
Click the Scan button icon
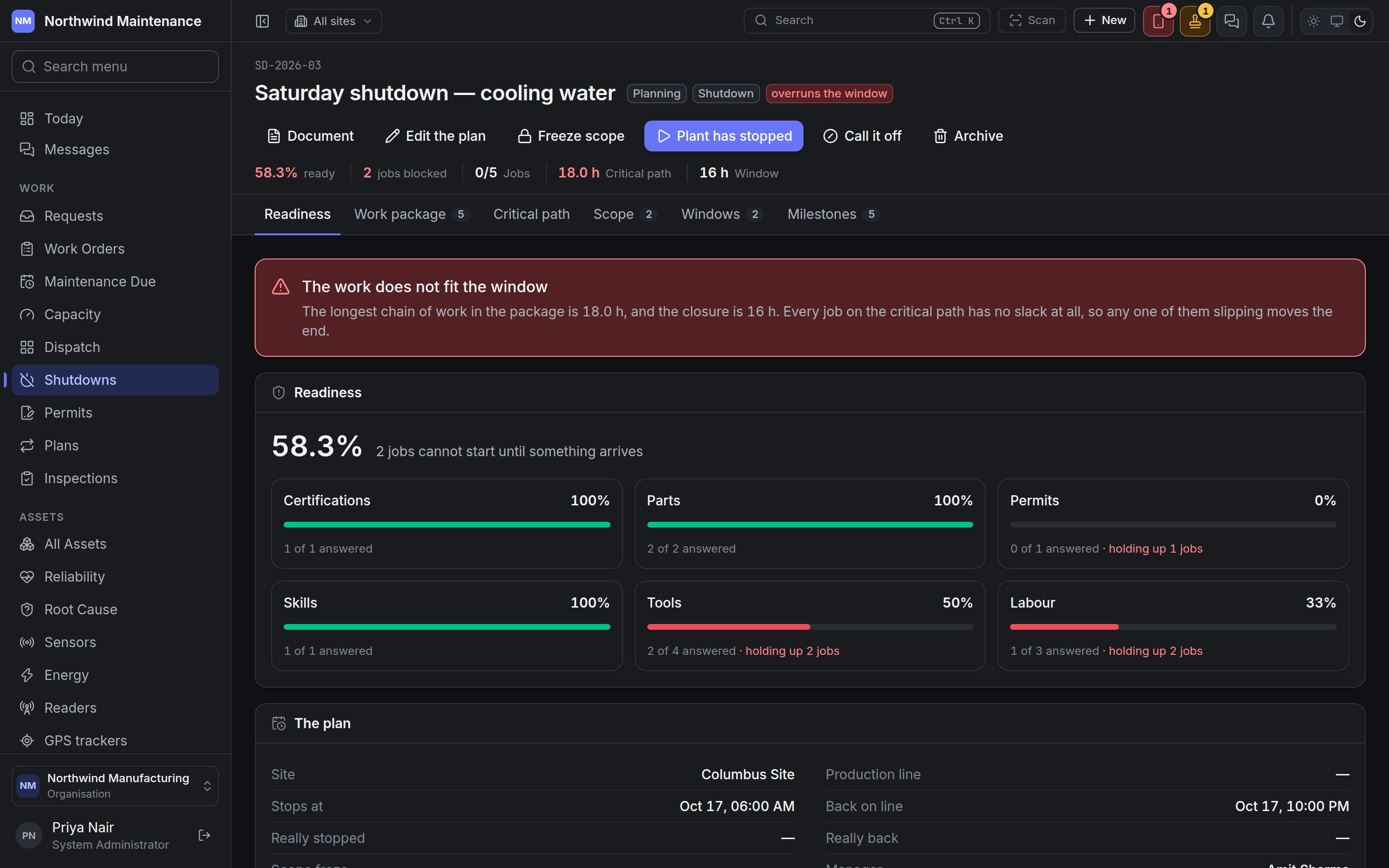point(1015,21)
